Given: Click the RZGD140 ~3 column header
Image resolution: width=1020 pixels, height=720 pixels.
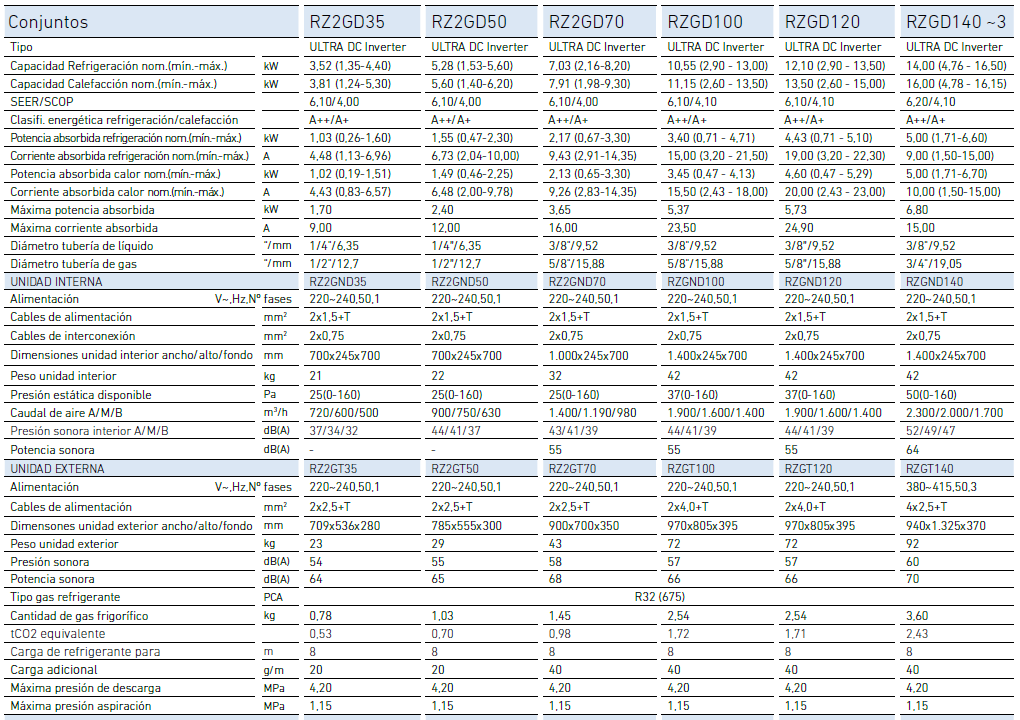Looking at the screenshot, I should 955,22.
